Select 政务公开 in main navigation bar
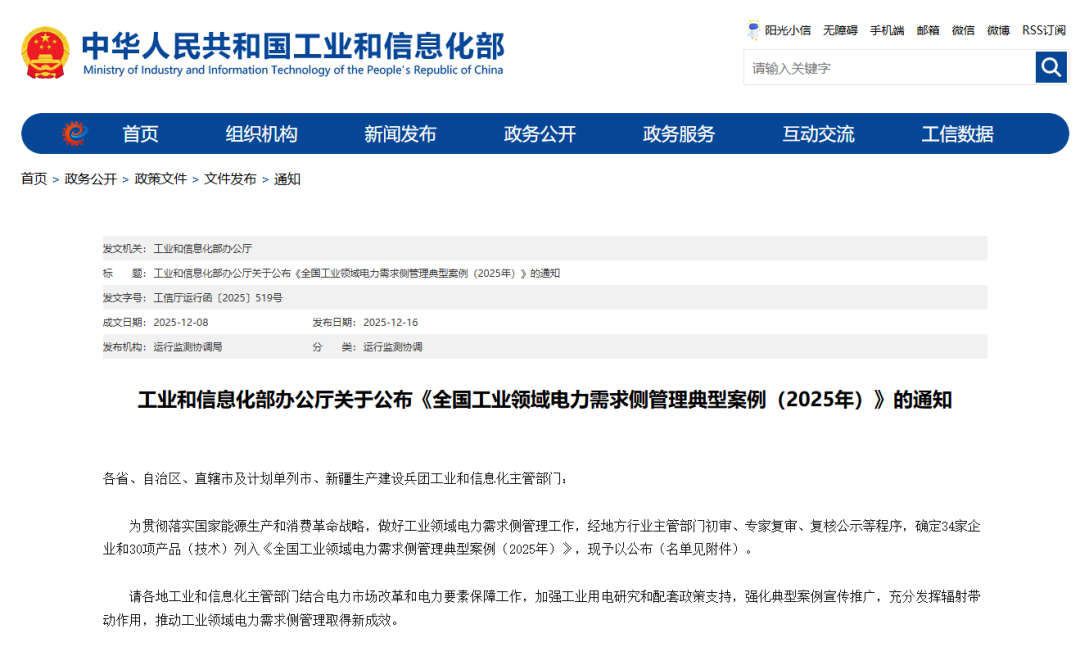 click(x=539, y=134)
